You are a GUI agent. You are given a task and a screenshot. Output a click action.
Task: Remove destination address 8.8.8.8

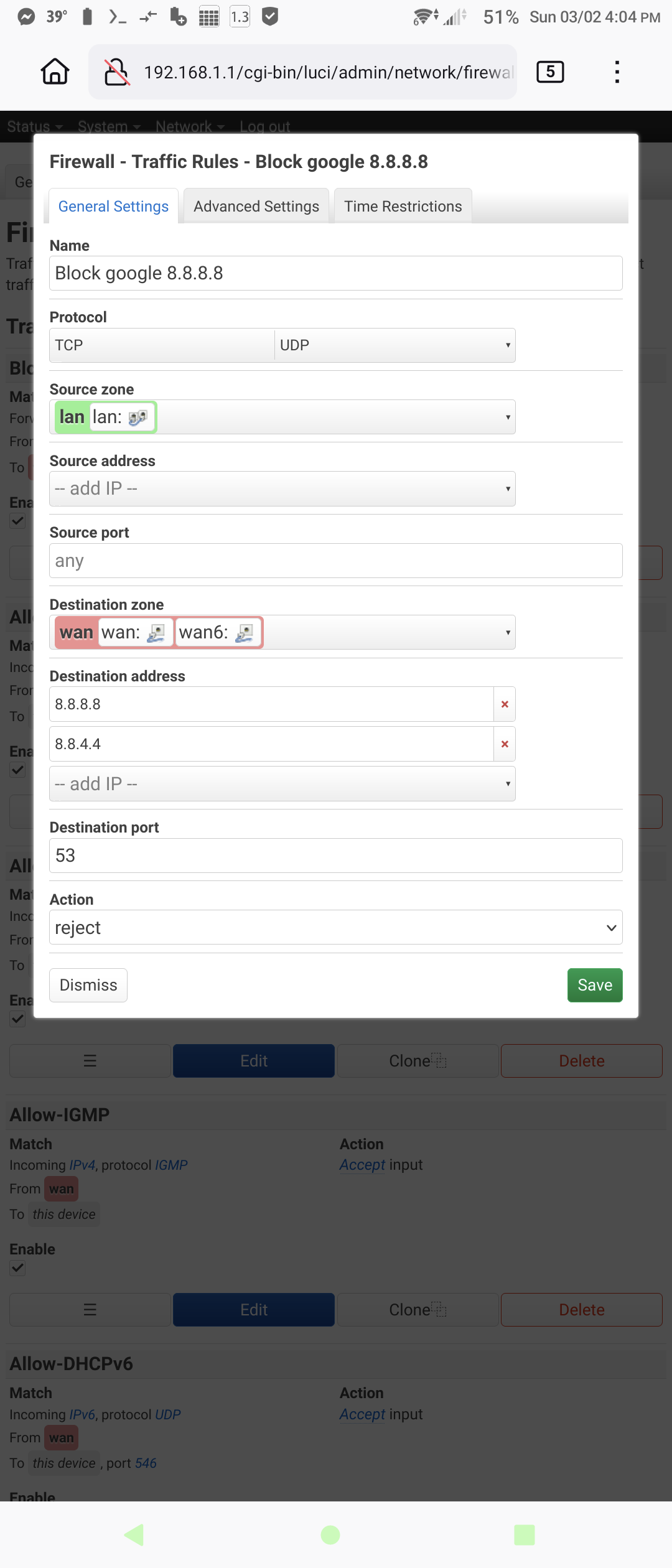[505, 704]
